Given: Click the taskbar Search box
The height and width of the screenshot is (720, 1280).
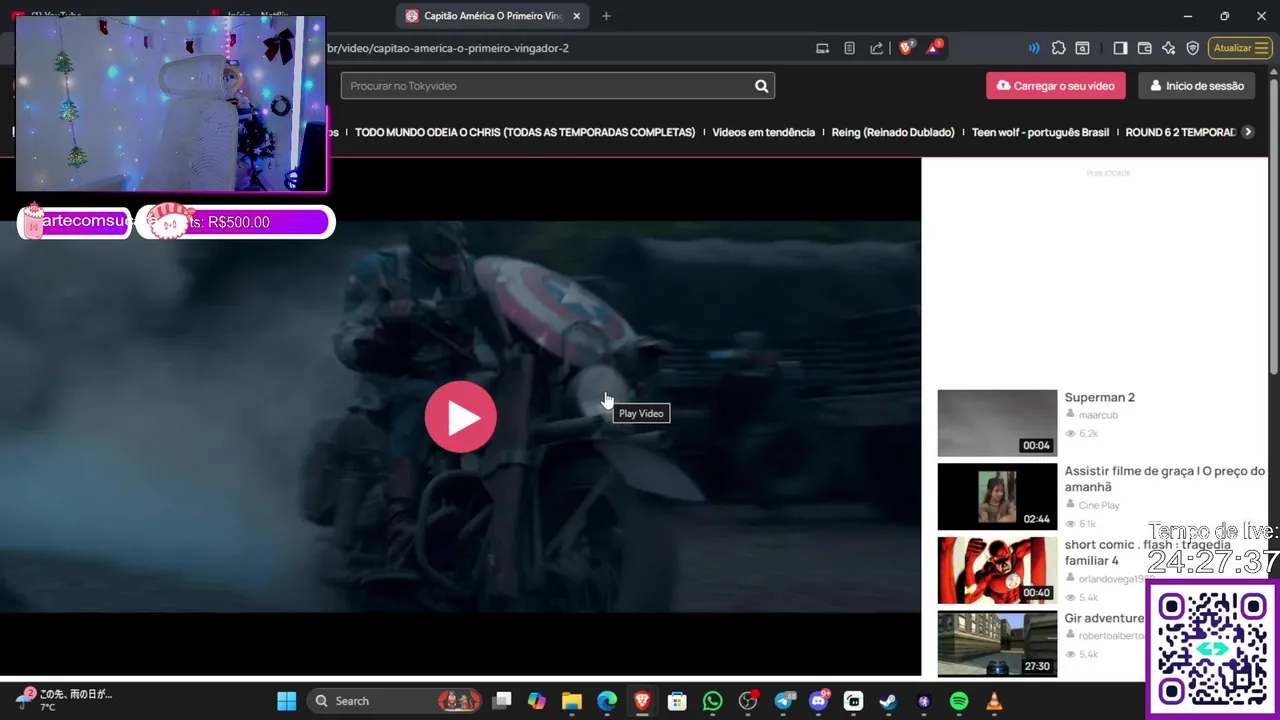Looking at the screenshot, I should pos(395,701).
